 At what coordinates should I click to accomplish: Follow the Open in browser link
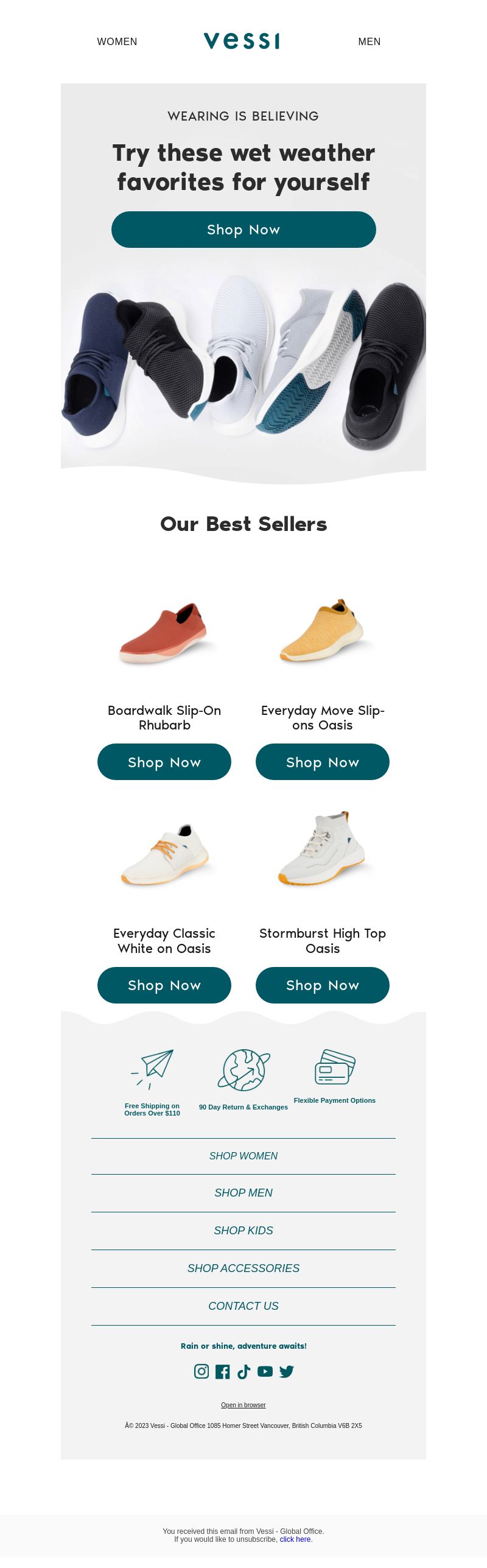(x=243, y=1405)
